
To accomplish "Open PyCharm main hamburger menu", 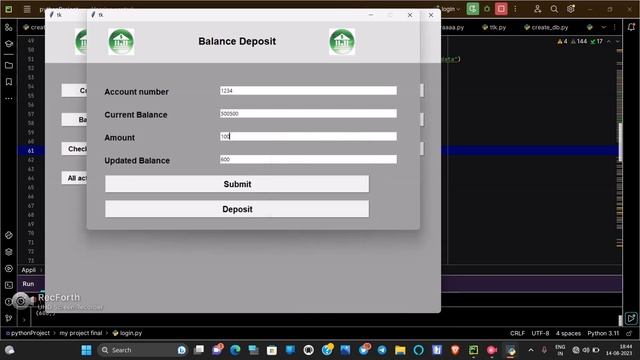I will click(x=27, y=9).
